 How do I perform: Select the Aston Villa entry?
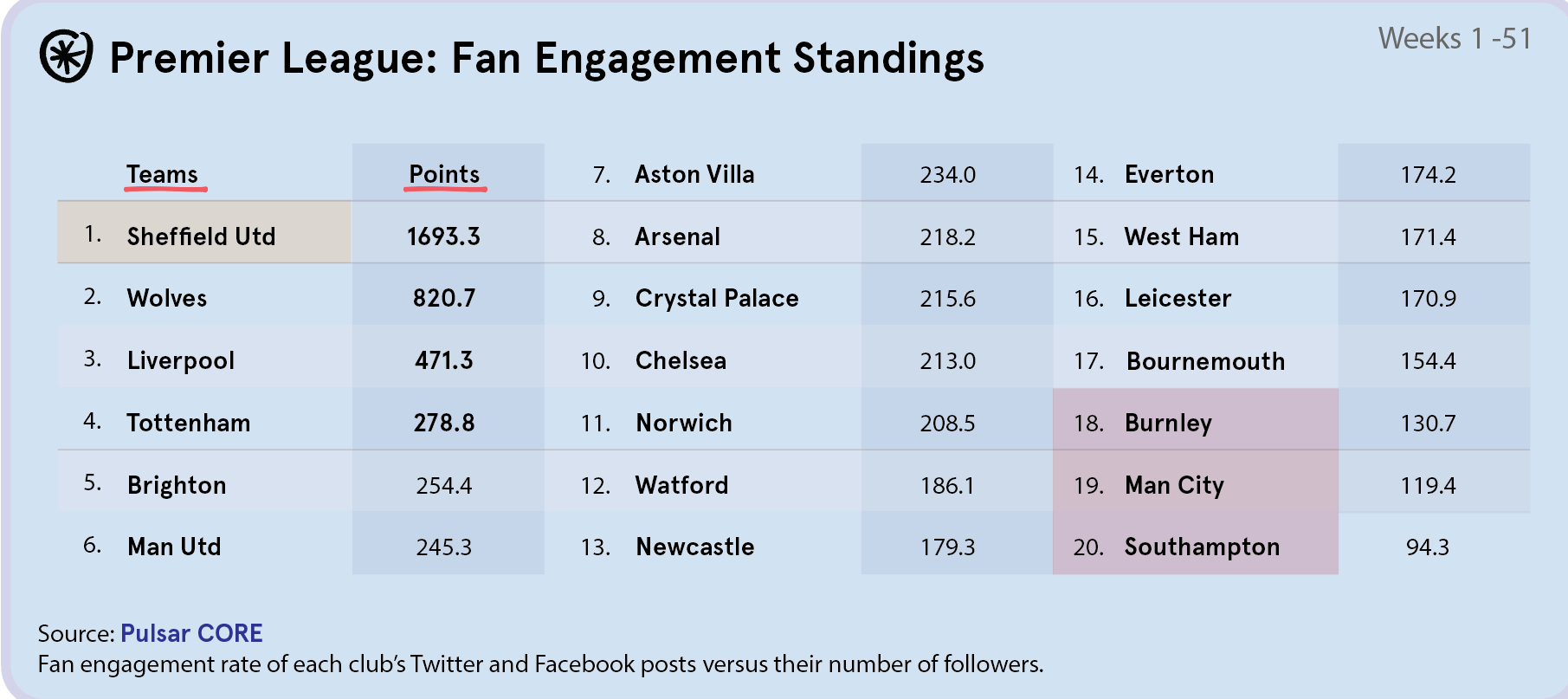pos(694,174)
